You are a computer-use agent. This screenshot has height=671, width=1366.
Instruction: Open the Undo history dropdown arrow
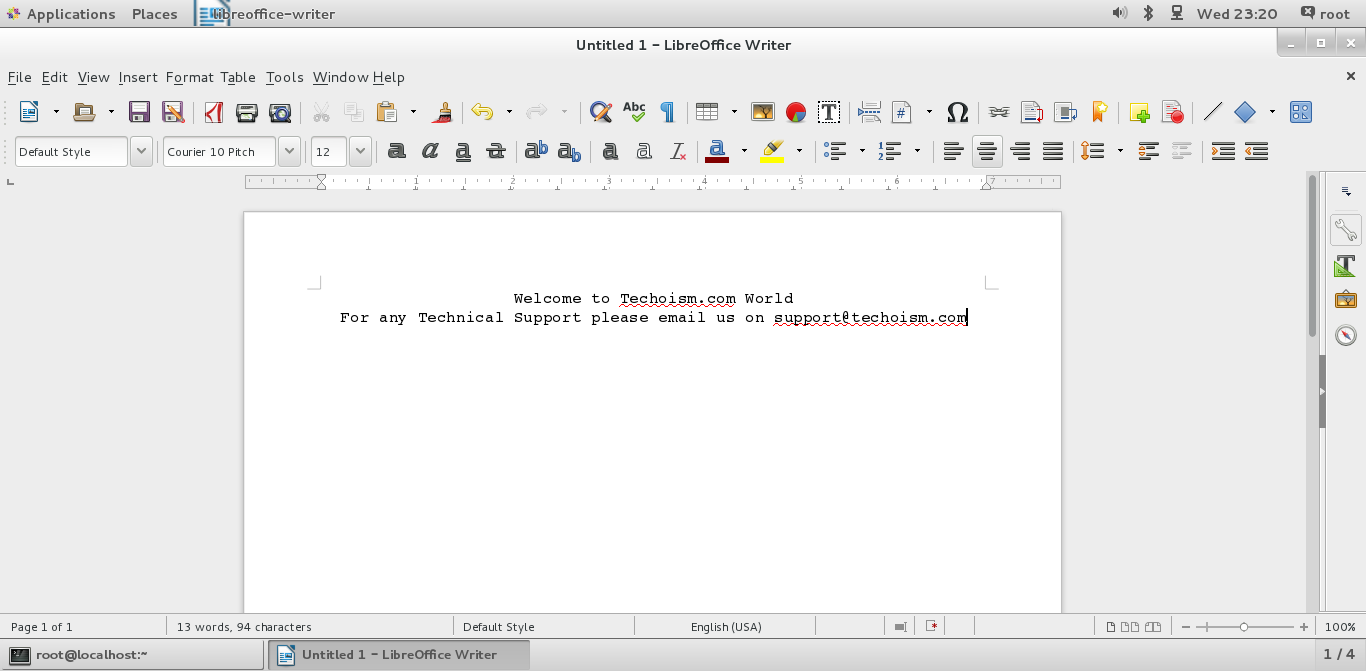point(509,112)
